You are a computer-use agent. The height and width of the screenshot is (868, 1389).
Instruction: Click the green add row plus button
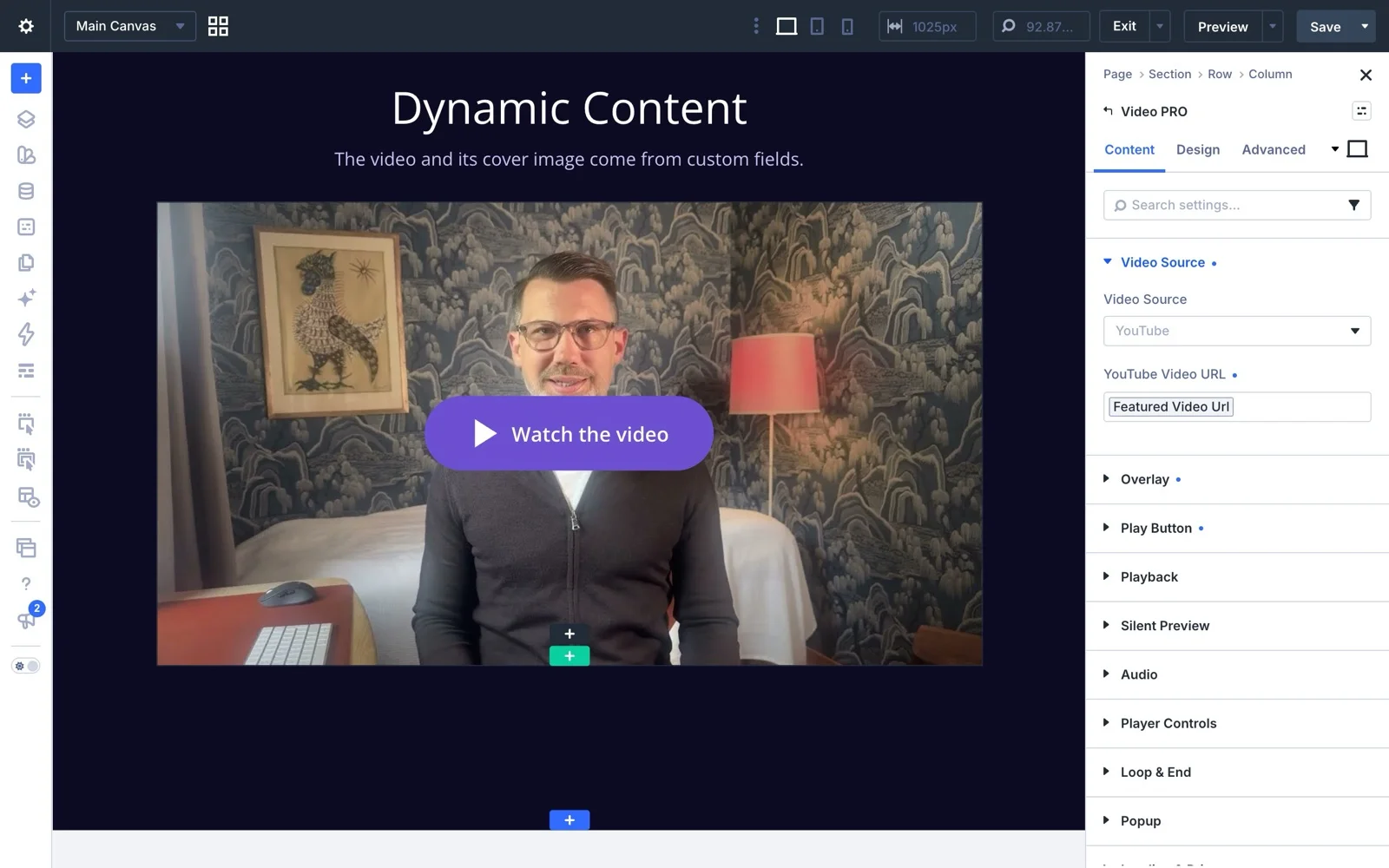click(569, 656)
